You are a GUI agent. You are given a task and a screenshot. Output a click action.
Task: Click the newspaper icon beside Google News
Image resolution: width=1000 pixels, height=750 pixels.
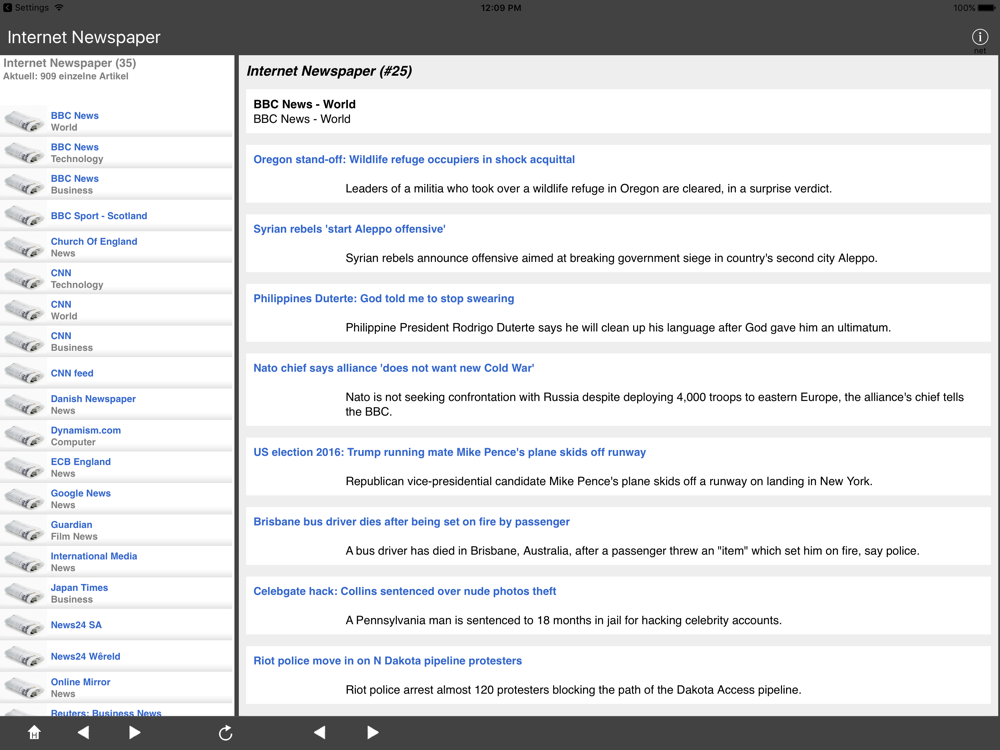click(x=24, y=499)
